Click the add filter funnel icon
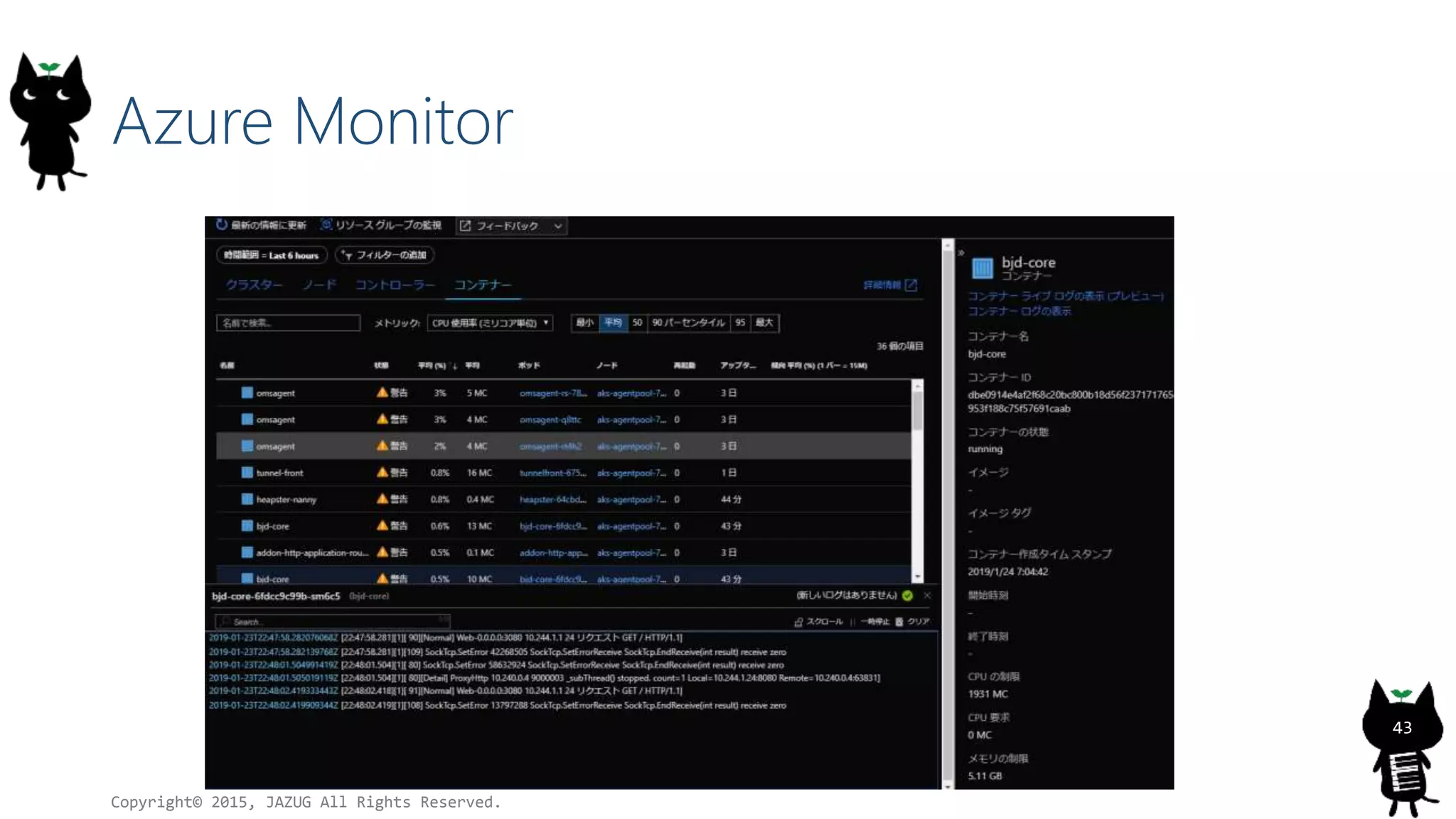 pyautogui.click(x=347, y=255)
